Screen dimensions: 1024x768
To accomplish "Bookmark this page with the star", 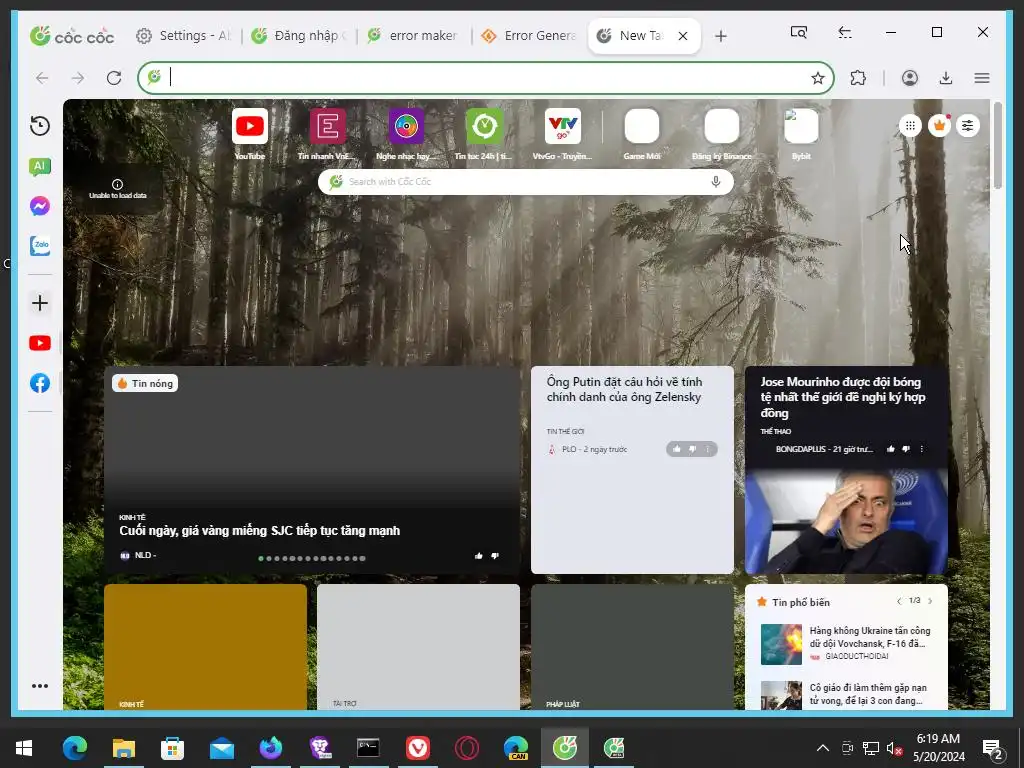I will click(818, 78).
